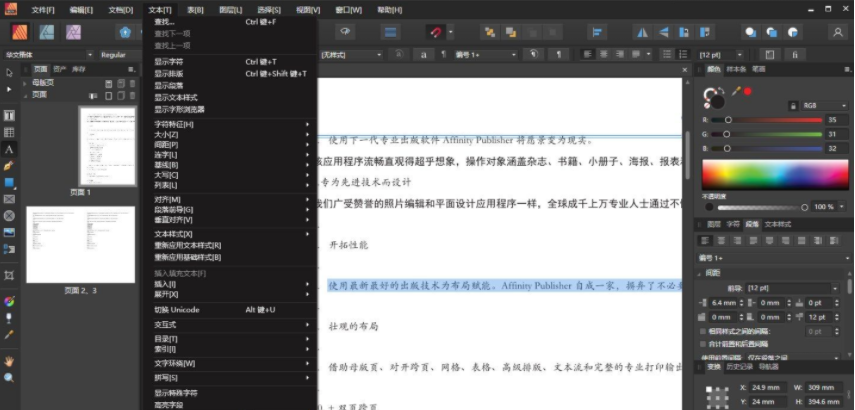Viewport: 855px width, 410px height.
Task: Click 'Show Character' entry in Text menu
Action: pos(168,61)
